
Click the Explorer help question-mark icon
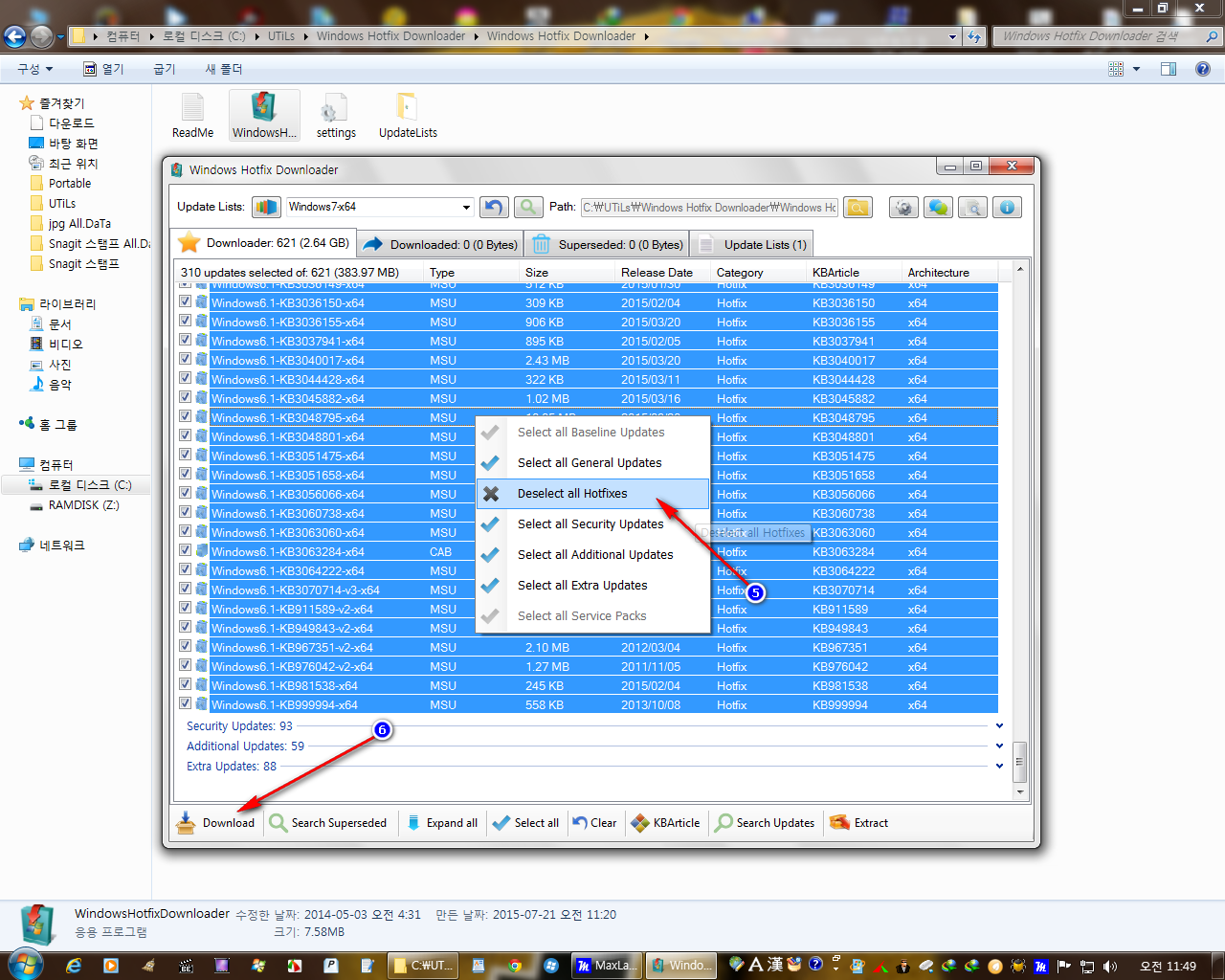click(1203, 69)
